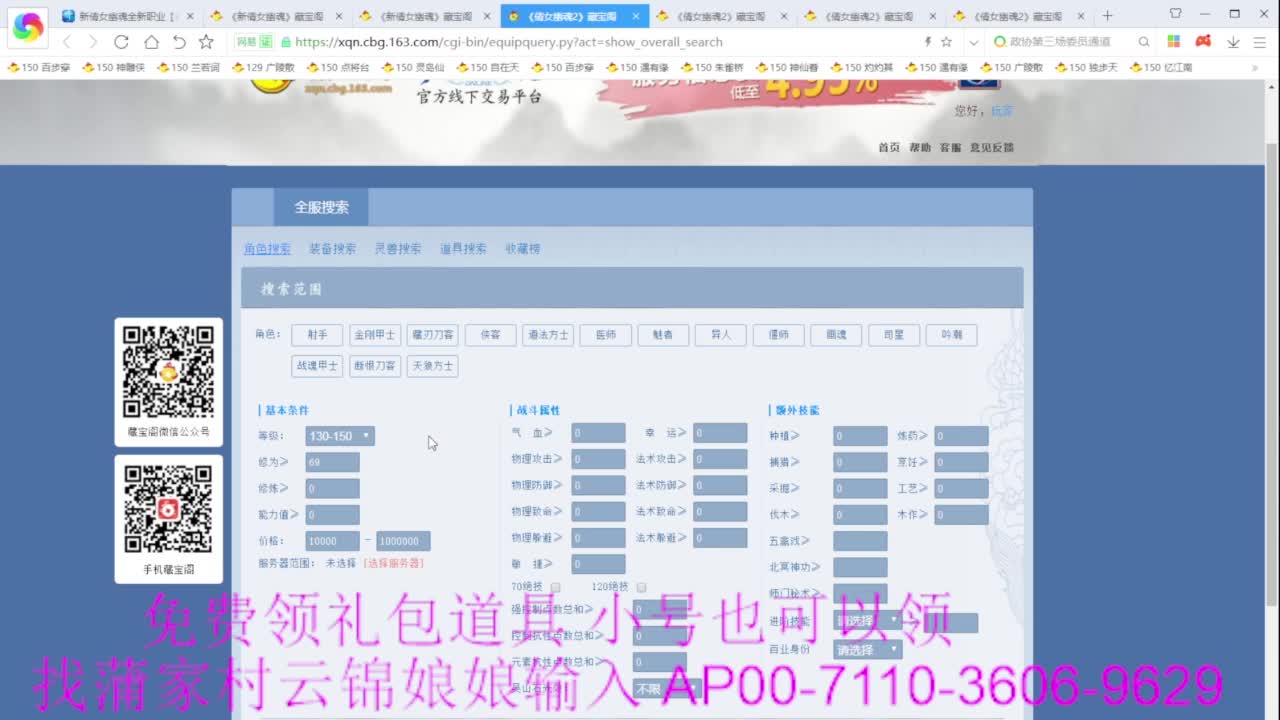The height and width of the screenshot is (720, 1280).
Task: Switch to 道具搜索 search type
Action: (463, 249)
